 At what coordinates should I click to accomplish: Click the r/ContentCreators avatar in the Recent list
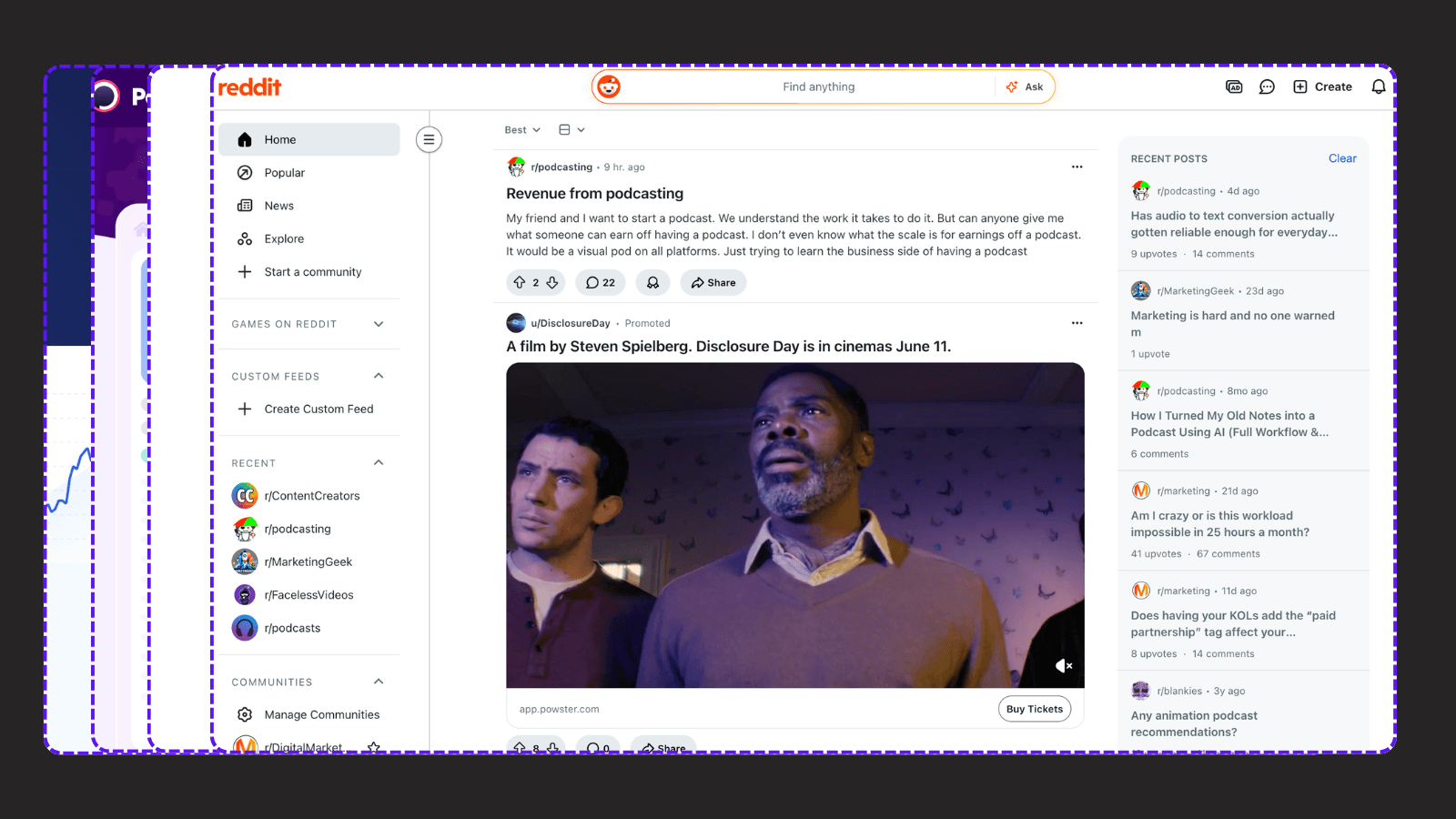(x=245, y=496)
